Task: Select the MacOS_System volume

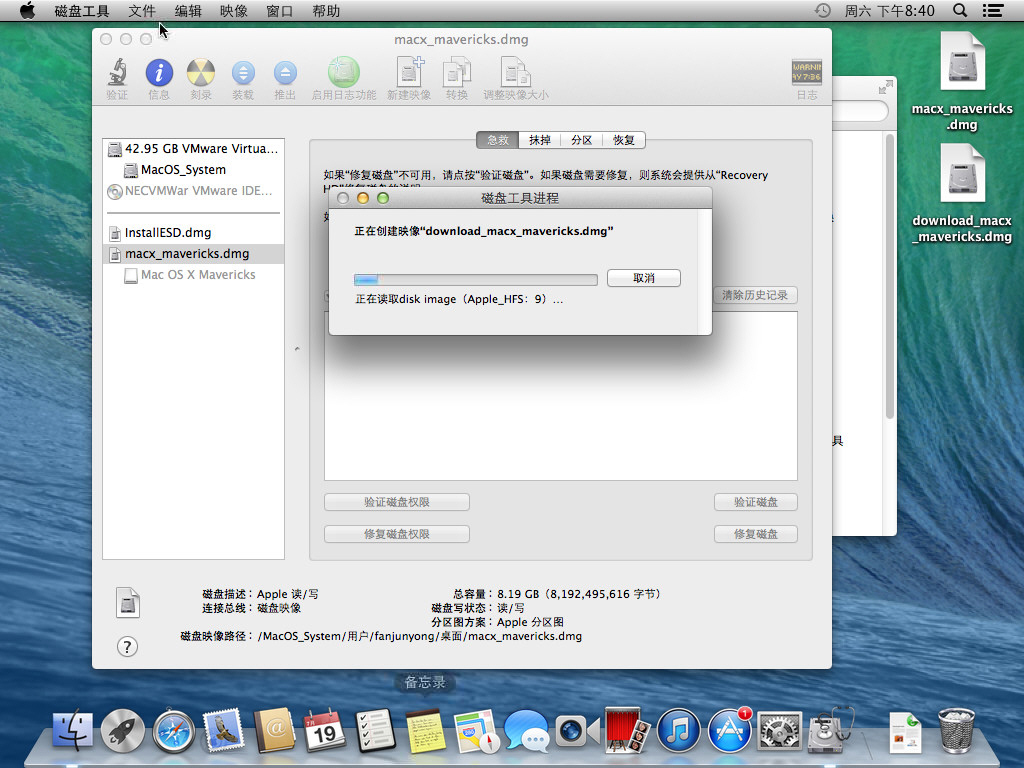Action: coord(193,170)
